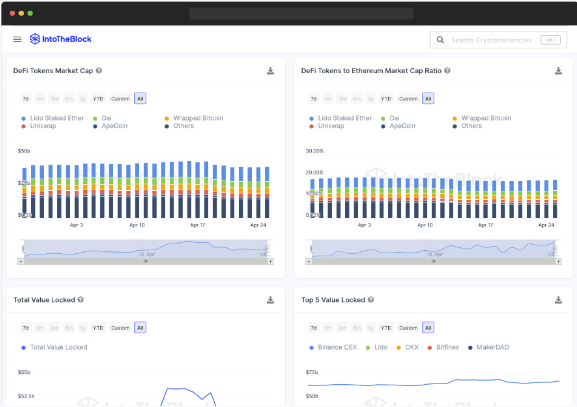Image resolution: width=577 pixels, height=407 pixels.
Task: Click left scroll arrow under Ratio chart navigator
Action: tap(308, 261)
